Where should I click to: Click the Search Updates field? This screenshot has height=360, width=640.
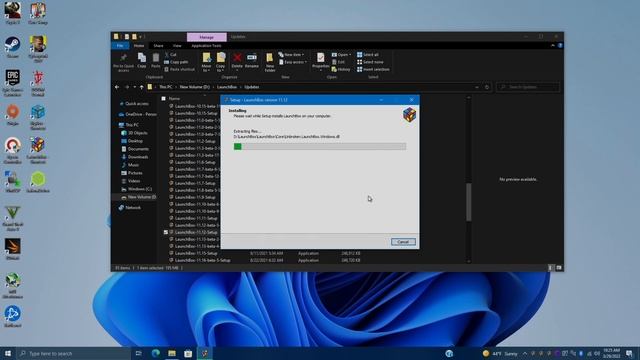click(528, 87)
